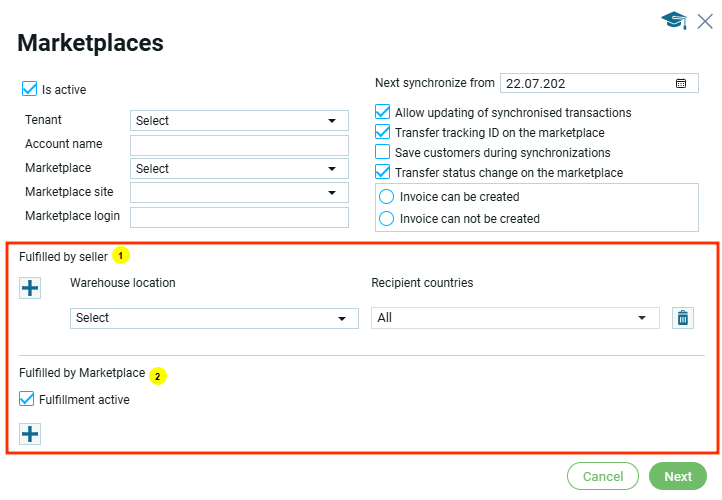Expand the Marketplace select dropdown
Viewport: 722px width, 500px height.
click(x=239, y=169)
